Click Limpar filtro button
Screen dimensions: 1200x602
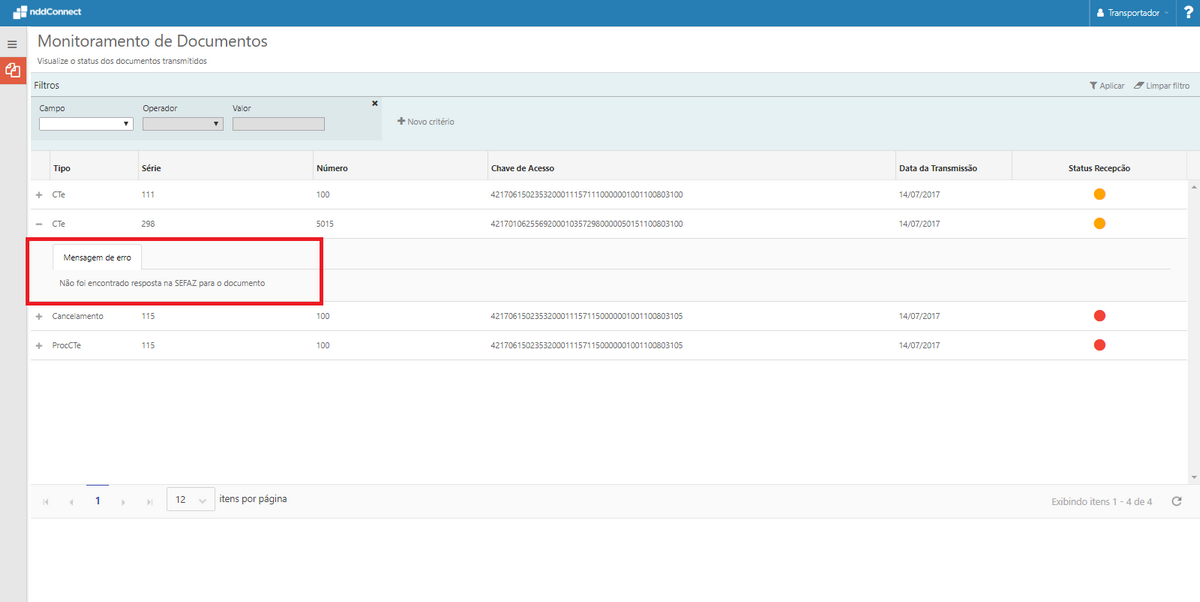click(1161, 86)
